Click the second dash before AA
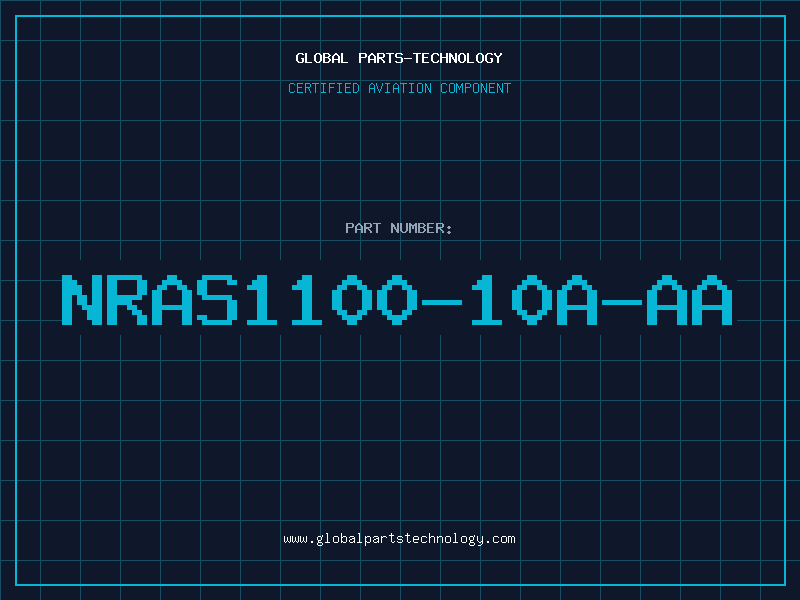 [x=622, y=302]
